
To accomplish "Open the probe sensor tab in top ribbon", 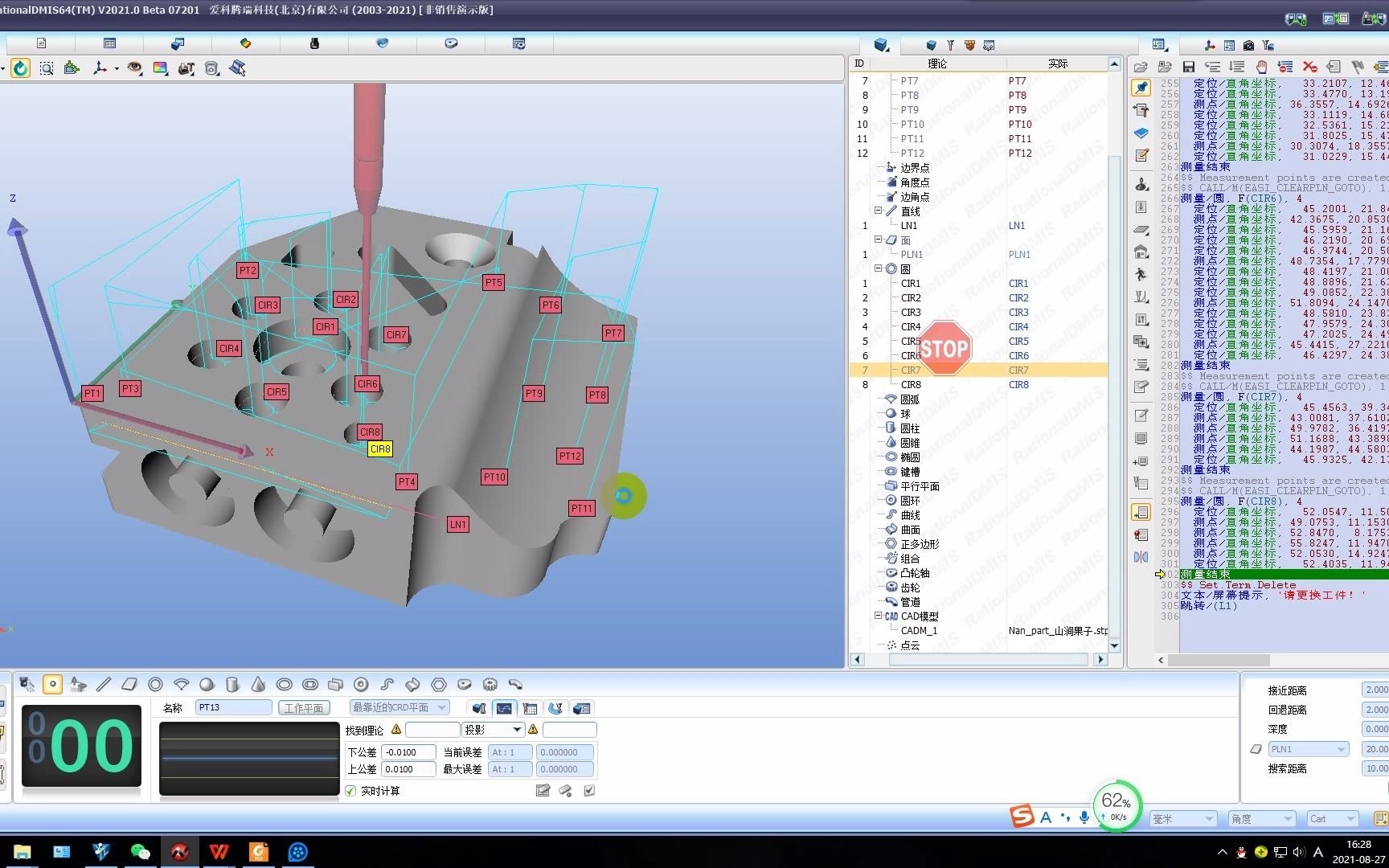I will [314, 43].
